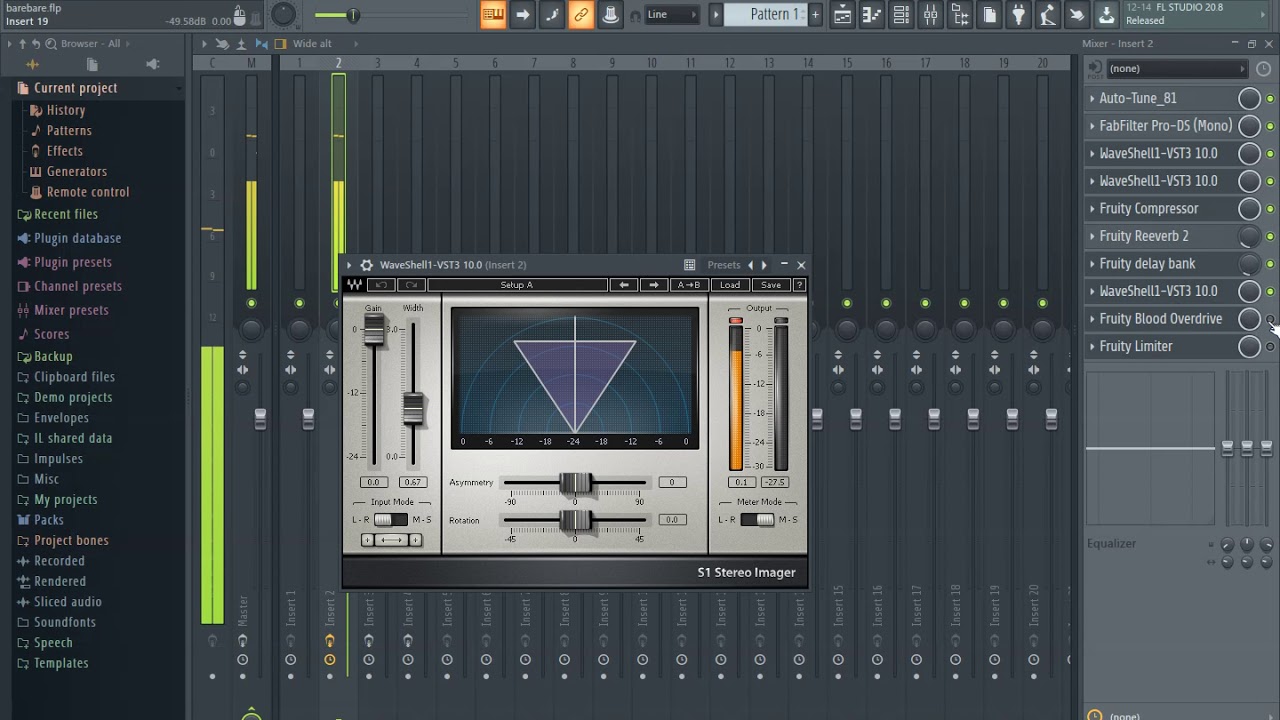This screenshot has height=720, width=1280.
Task: Open Fruity Limiter slot menu arrow
Action: 1092,347
